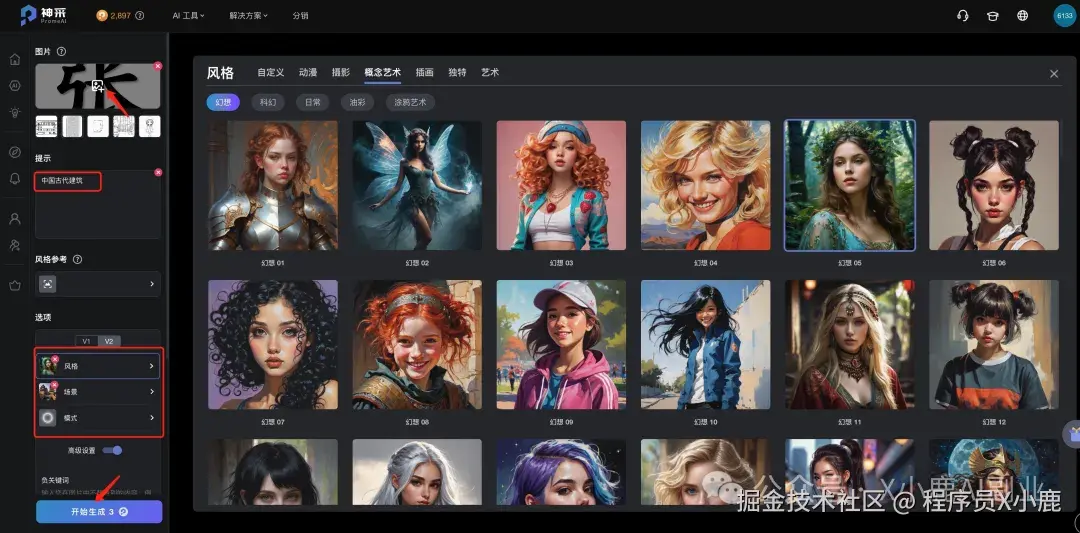Viewport: 1080px width, 533px height.
Task: Open customer support headset icon
Action: (x=963, y=16)
